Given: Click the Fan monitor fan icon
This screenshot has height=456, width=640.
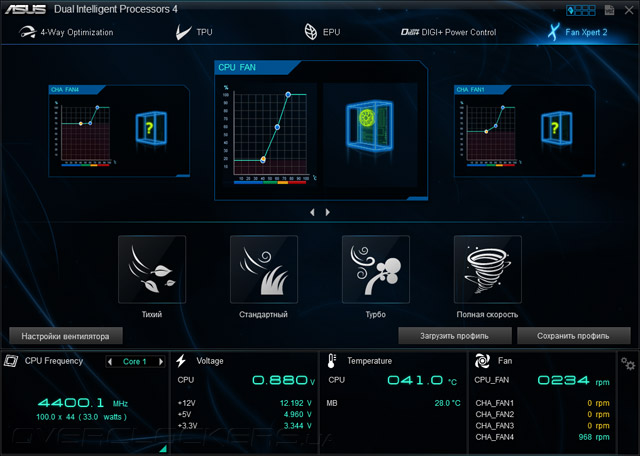Looking at the screenshot, I should tap(482, 361).
